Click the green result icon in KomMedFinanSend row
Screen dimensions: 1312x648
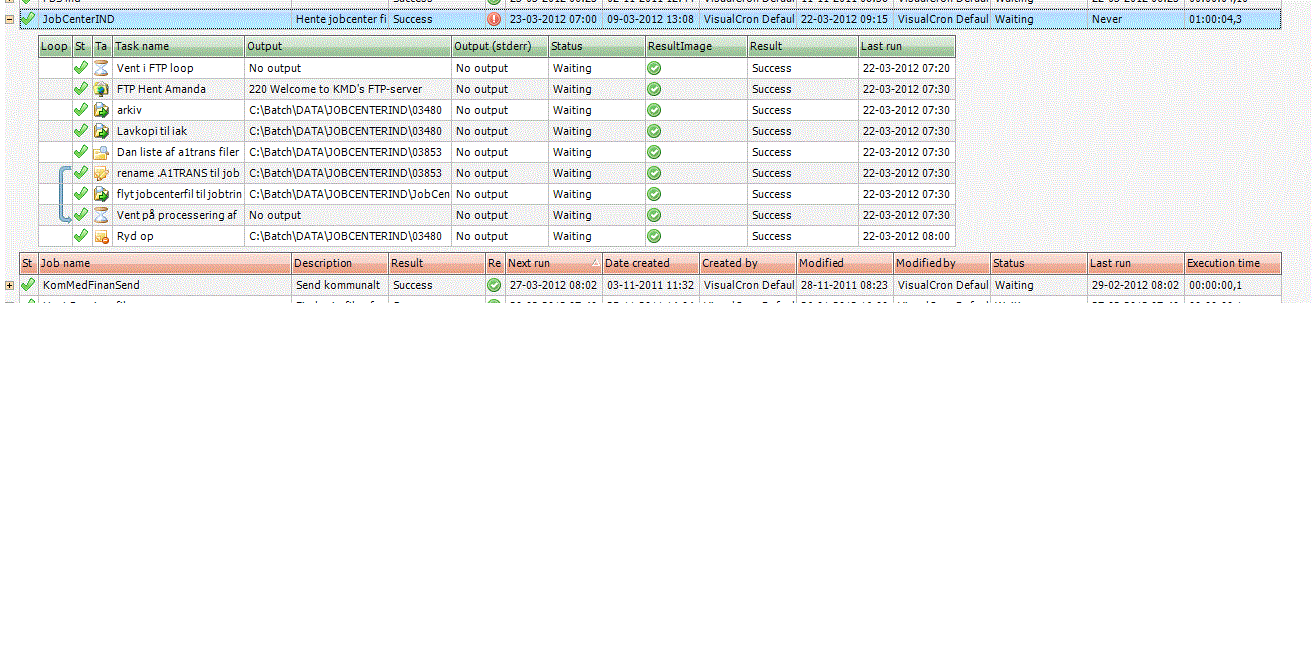click(494, 285)
